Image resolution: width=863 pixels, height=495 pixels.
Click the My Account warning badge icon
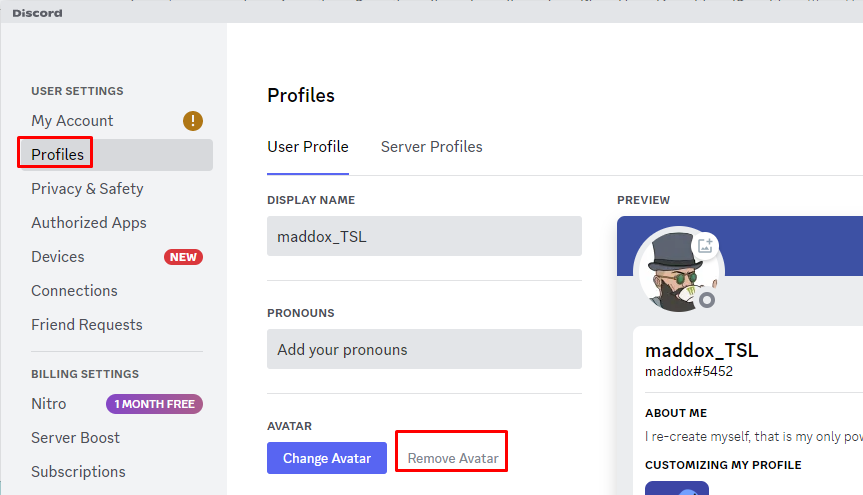tap(193, 121)
